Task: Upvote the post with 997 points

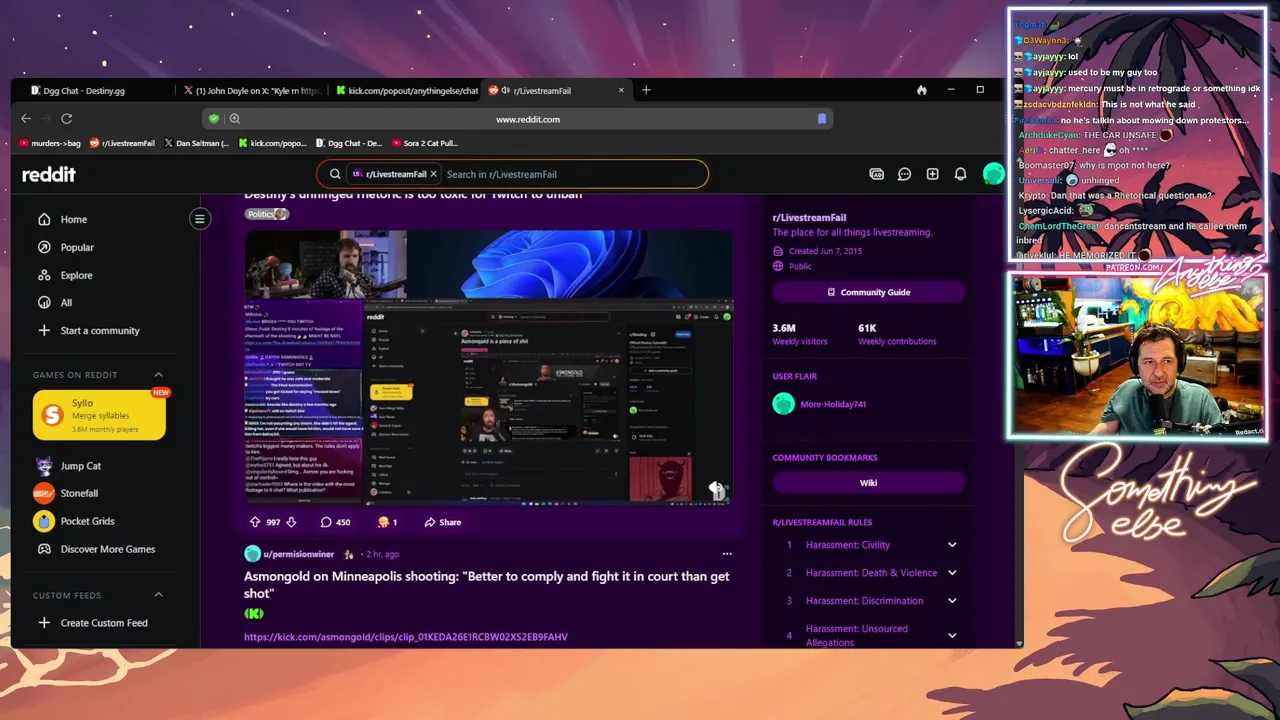Action: 255,522
